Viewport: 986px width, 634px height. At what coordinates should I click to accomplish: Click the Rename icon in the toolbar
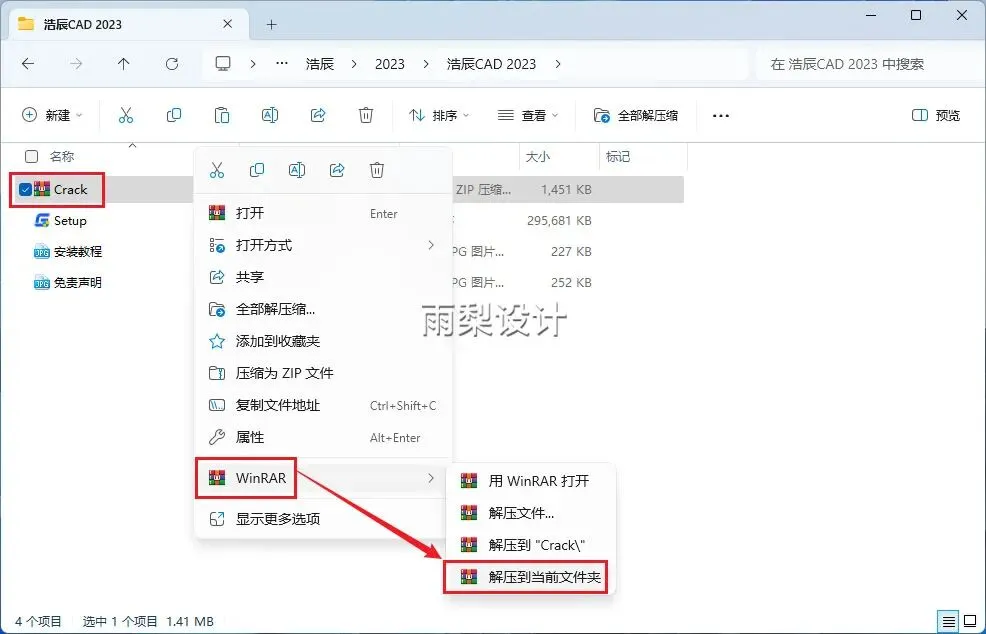coord(270,115)
